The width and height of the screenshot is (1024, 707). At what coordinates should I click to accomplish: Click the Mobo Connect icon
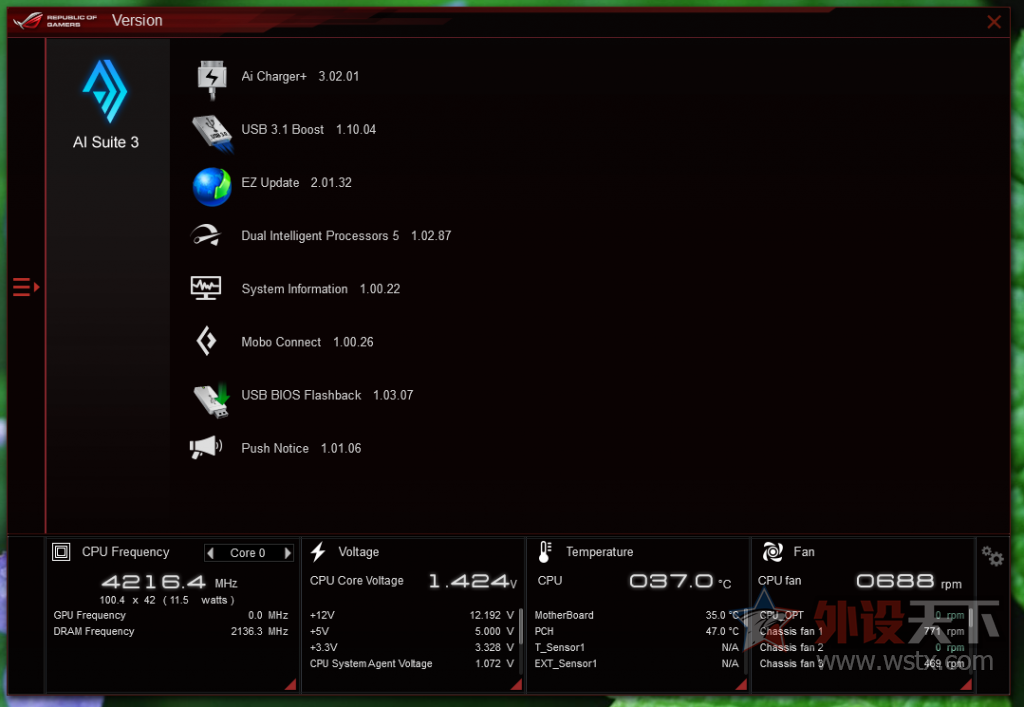point(206,341)
